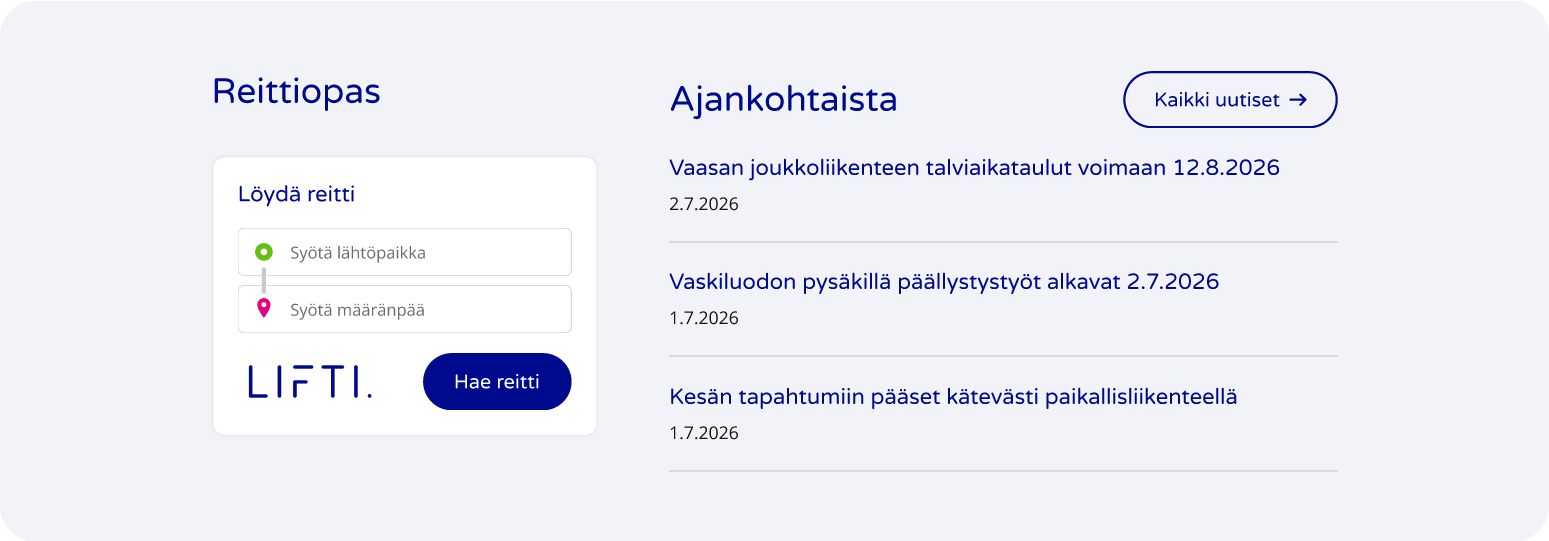Click the LIFTI logo

coord(310,382)
